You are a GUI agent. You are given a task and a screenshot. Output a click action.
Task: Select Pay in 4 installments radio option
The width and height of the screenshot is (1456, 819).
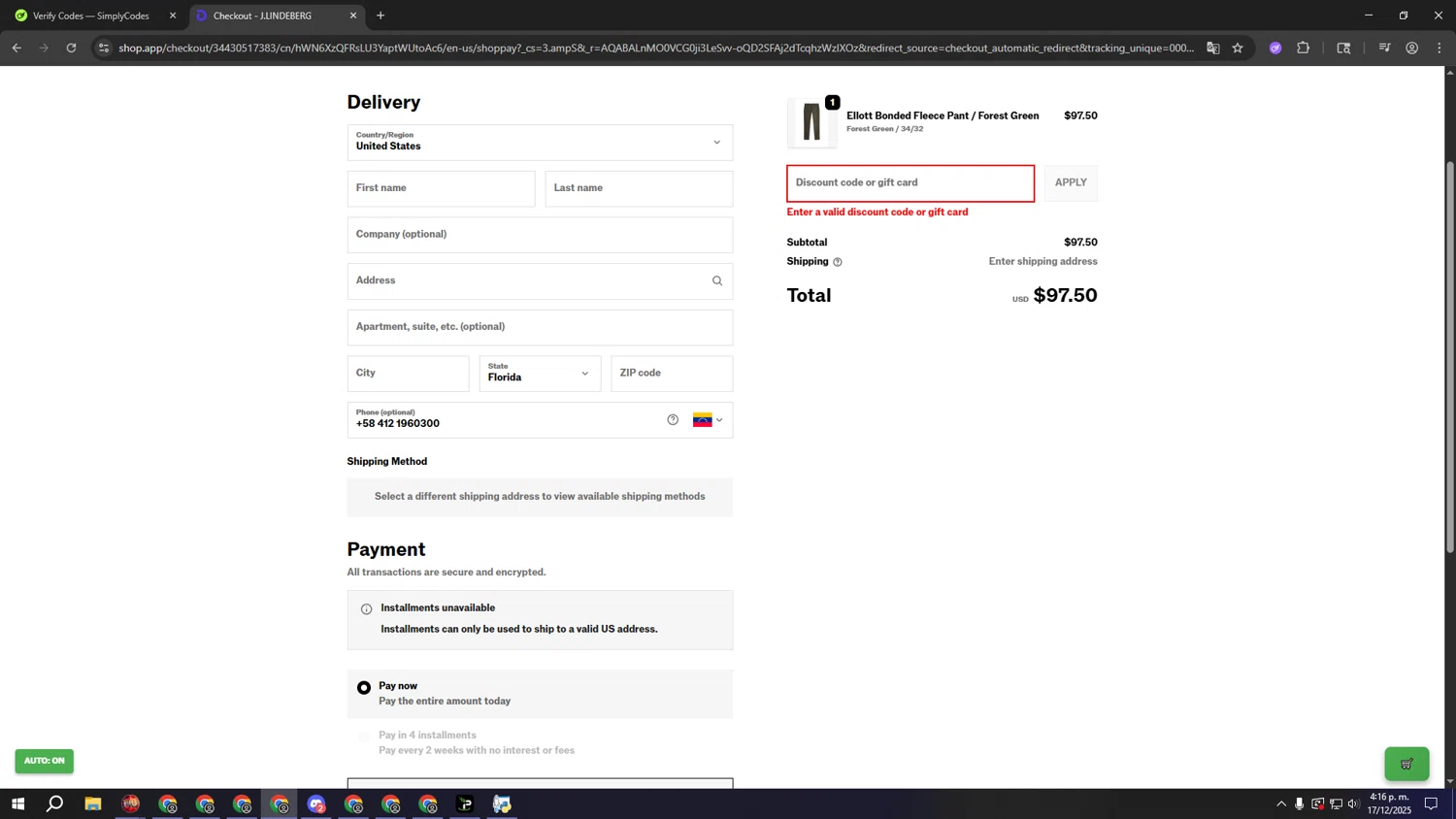point(364,737)
